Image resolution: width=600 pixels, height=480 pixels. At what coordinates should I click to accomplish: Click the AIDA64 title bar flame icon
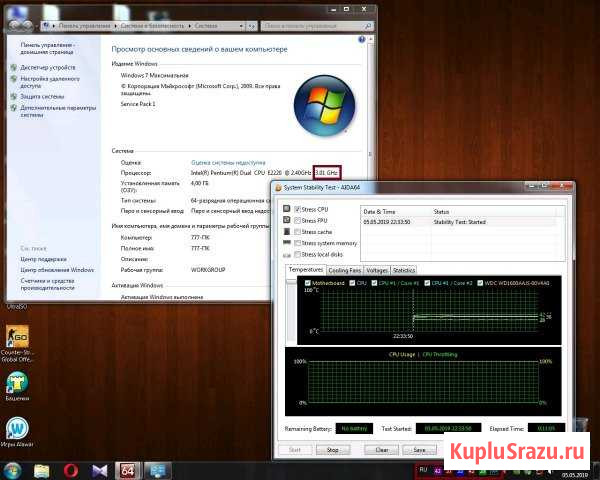(279, 188)
